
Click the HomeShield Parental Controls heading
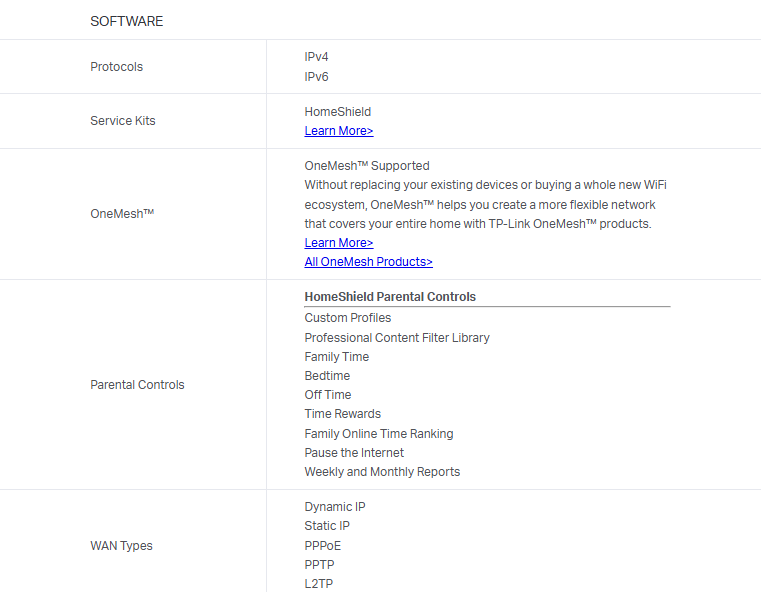390,297
